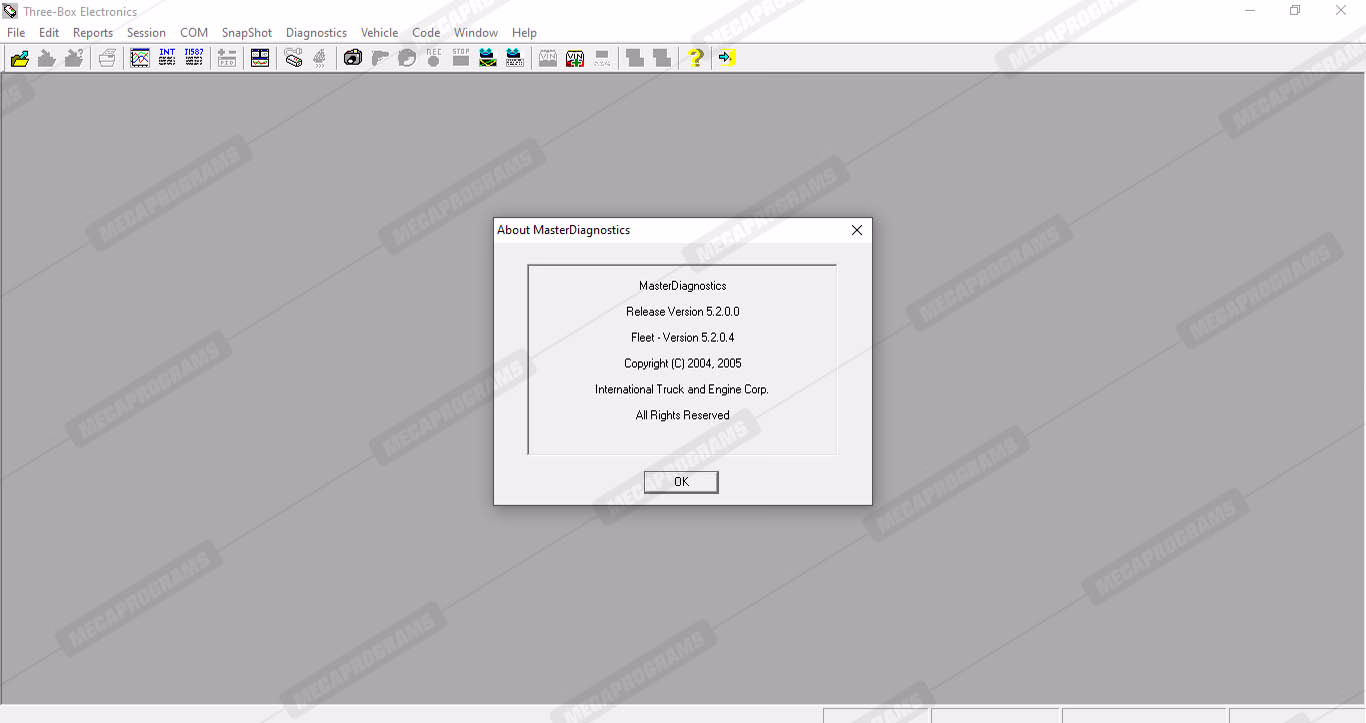This screenshot has width=1366, height=723.
Task: Open the COM menu
Action: [x=194, y=33]
